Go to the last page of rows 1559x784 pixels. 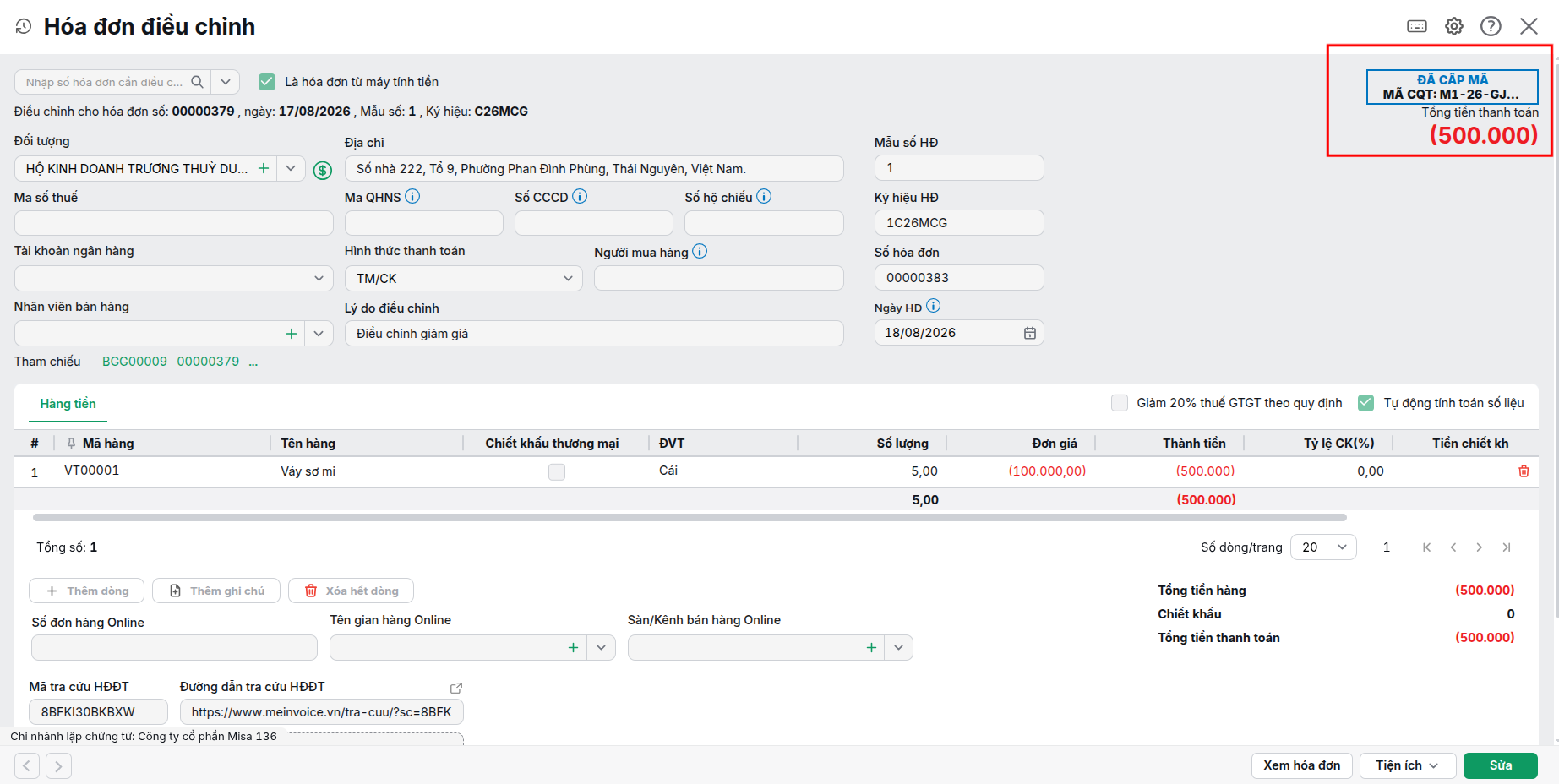[1507, 547]
